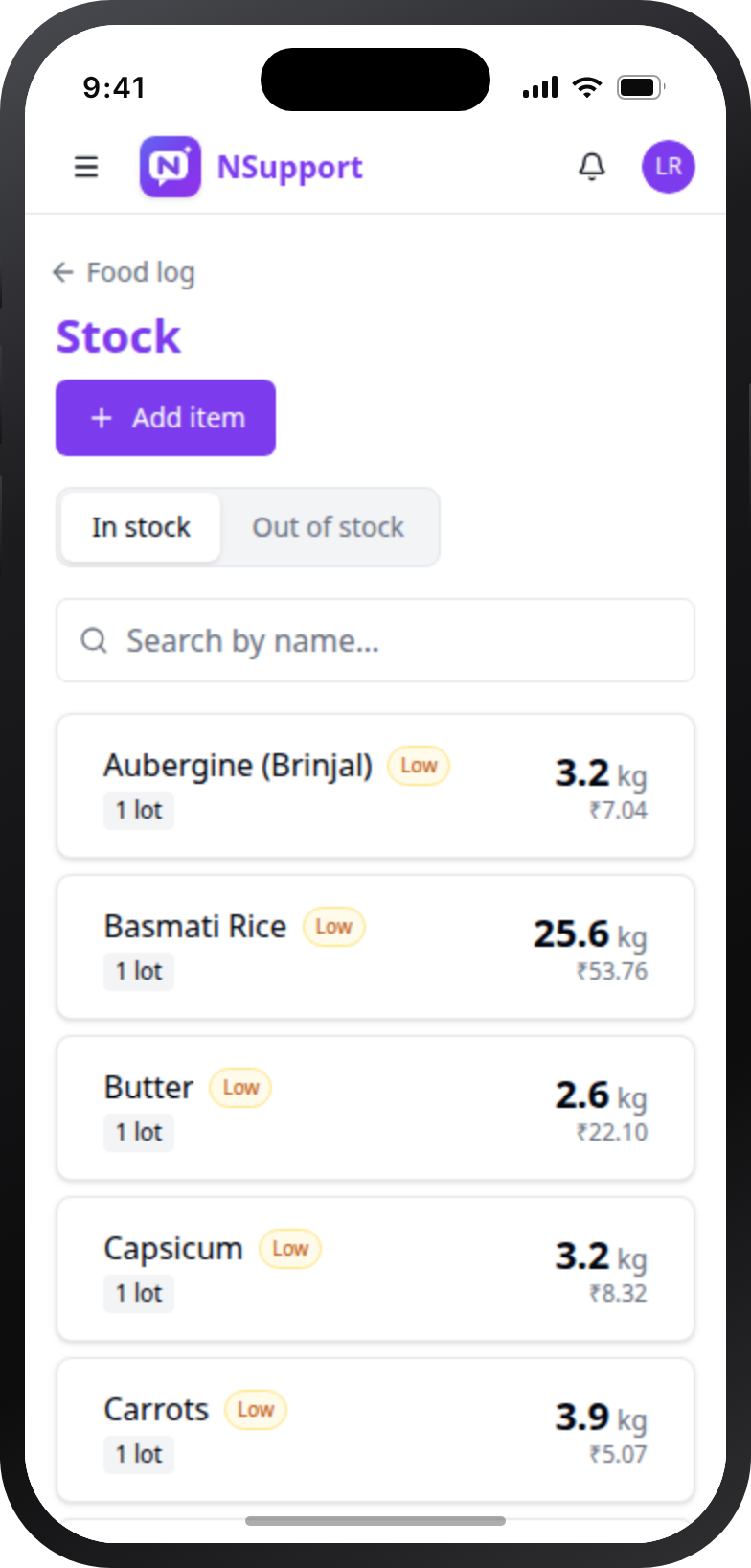
Task: Tap the battery indicator in the status bar
Action: (x=641, y=87)
